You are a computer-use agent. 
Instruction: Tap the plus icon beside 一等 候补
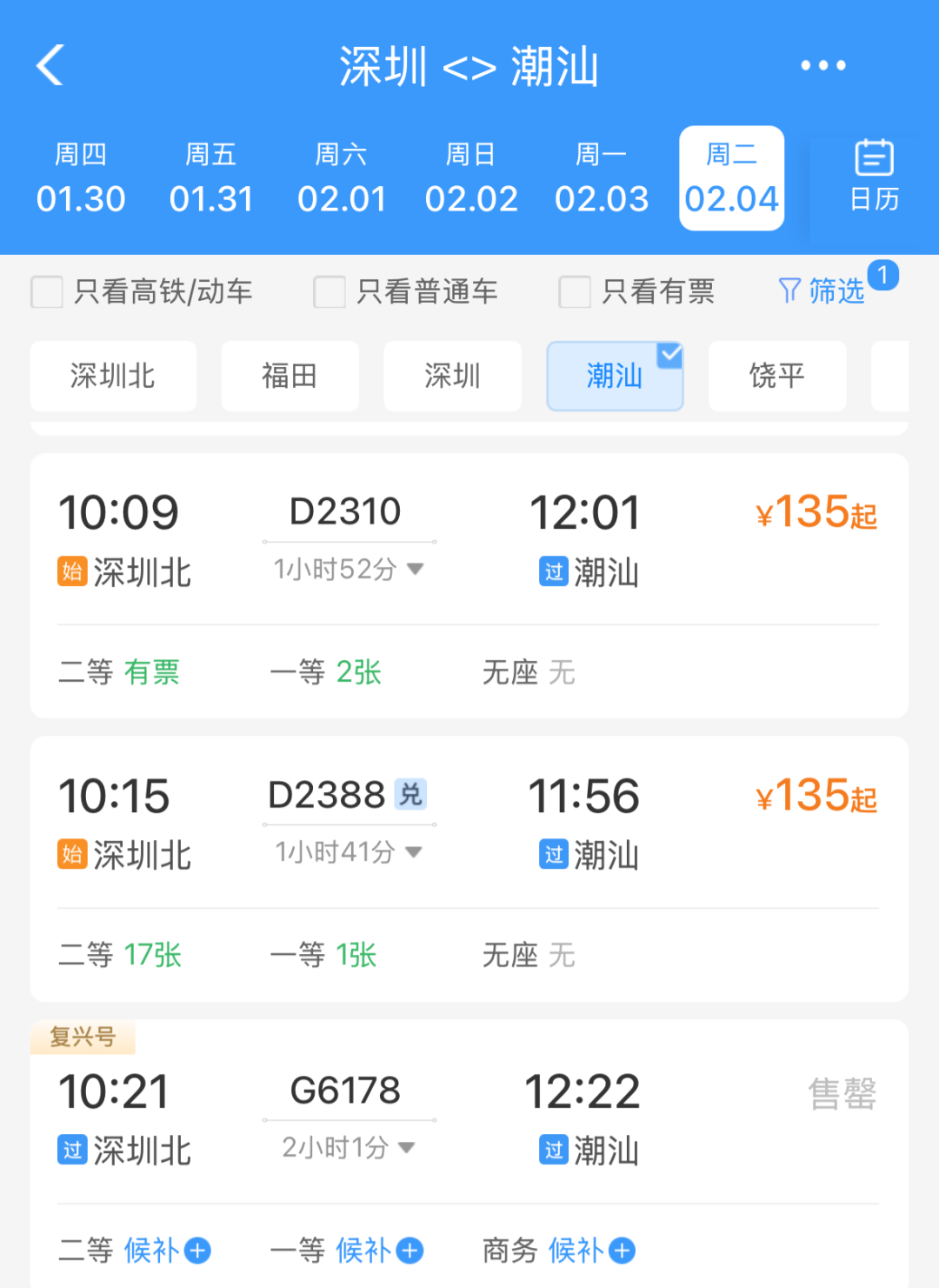[410, 1251]
